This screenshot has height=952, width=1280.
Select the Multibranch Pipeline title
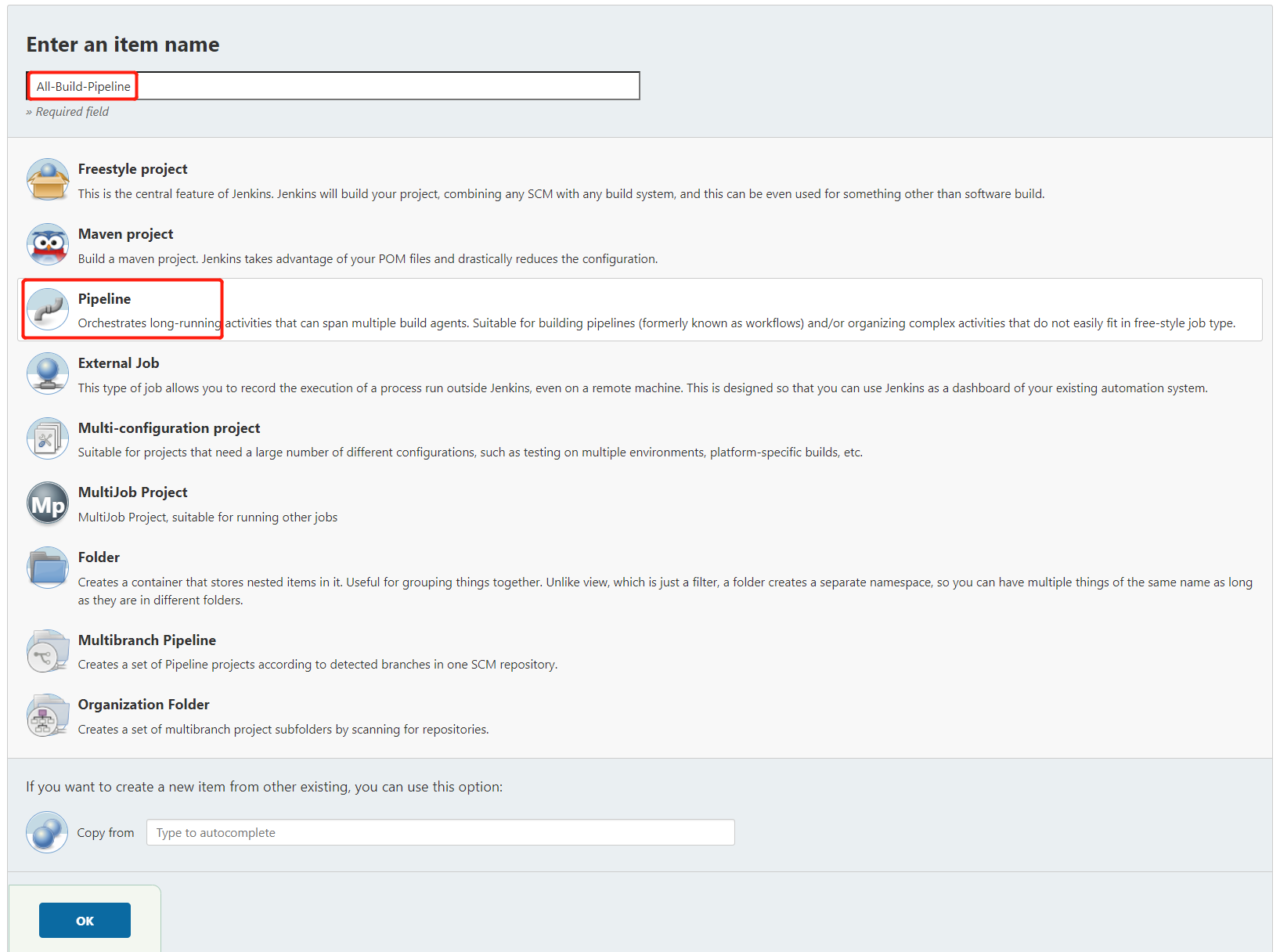pos(146,640)
